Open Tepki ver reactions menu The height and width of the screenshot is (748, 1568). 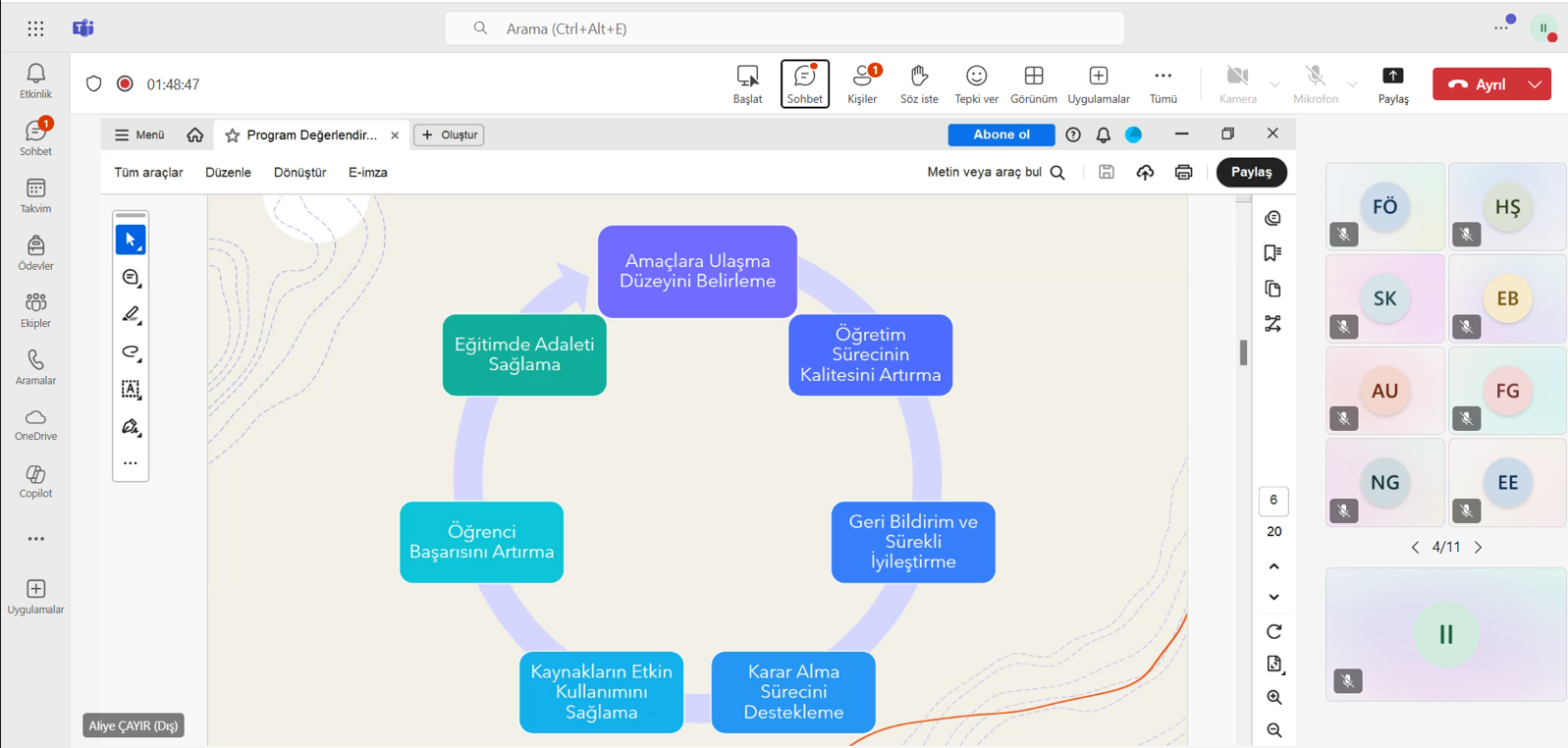[x=976, y=83]
